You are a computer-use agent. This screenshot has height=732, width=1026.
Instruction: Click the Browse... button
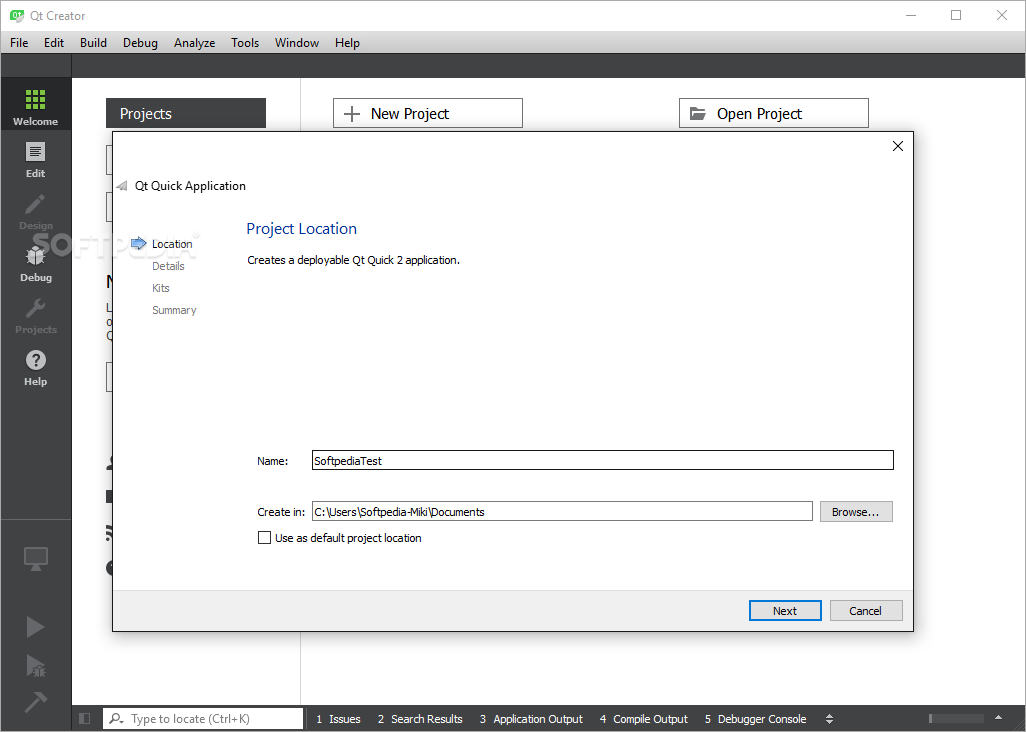pyautogui.click(x=856, y=512)
